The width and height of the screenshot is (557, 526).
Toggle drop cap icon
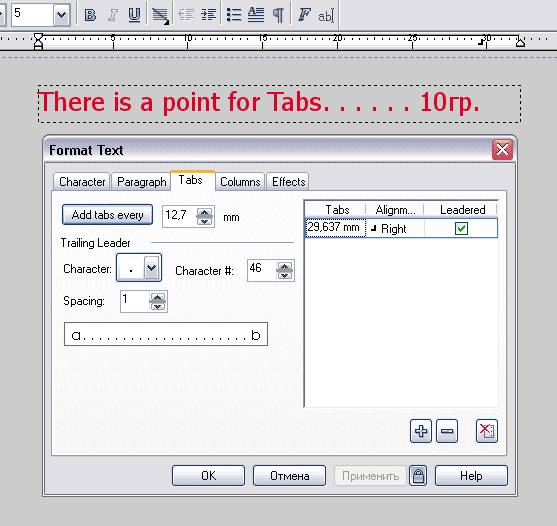click(256, 15)
